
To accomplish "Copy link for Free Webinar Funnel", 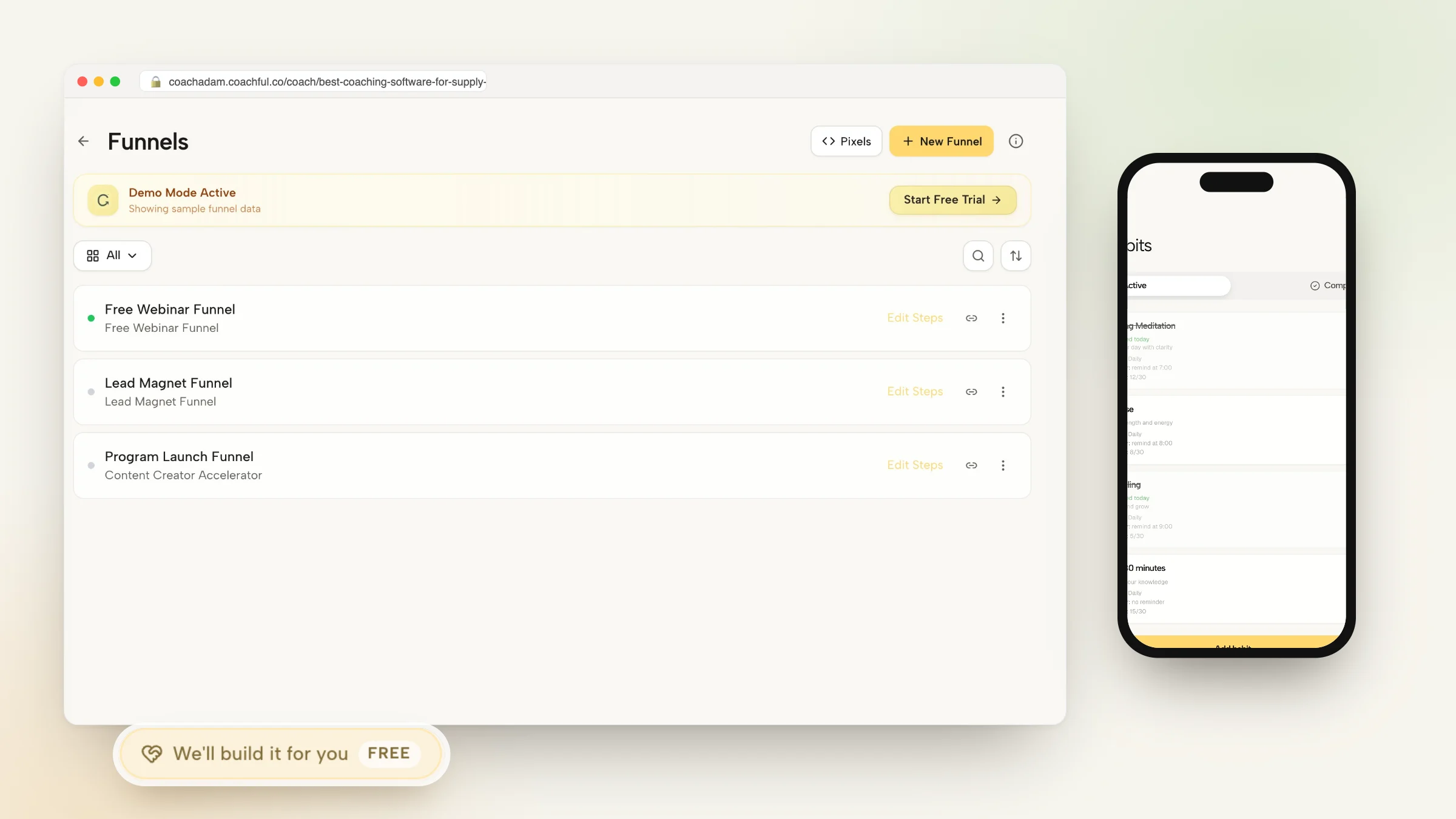I will pos(971,318).
